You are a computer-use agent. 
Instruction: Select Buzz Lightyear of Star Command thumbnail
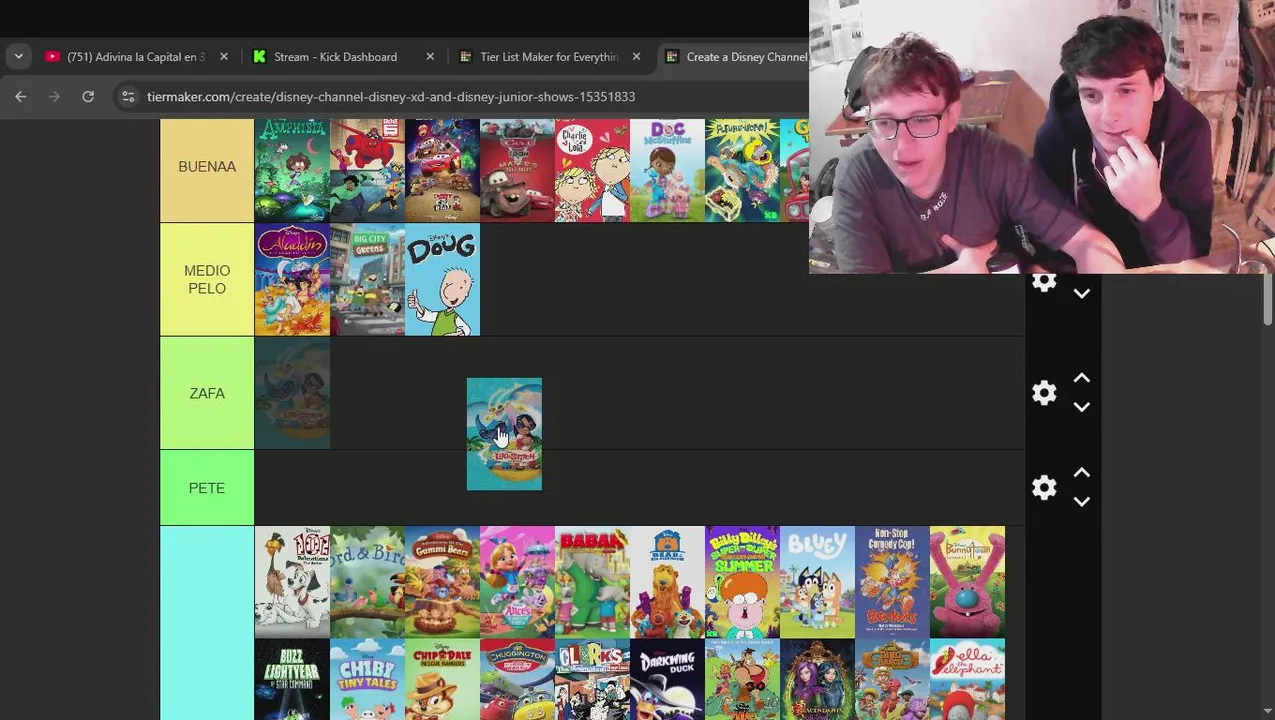coord(292,680)
